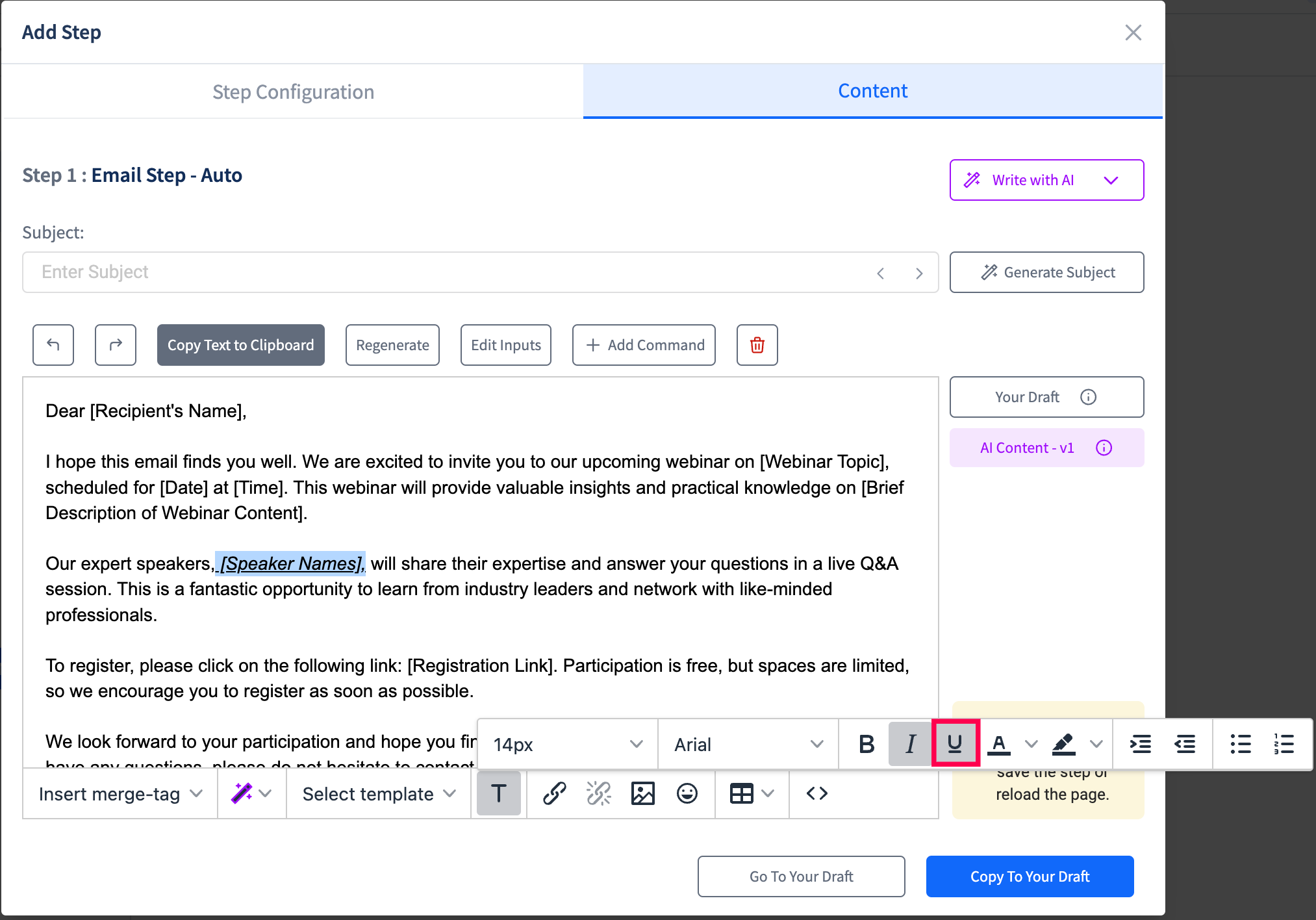Click the Add Command button

click(644, 345)
